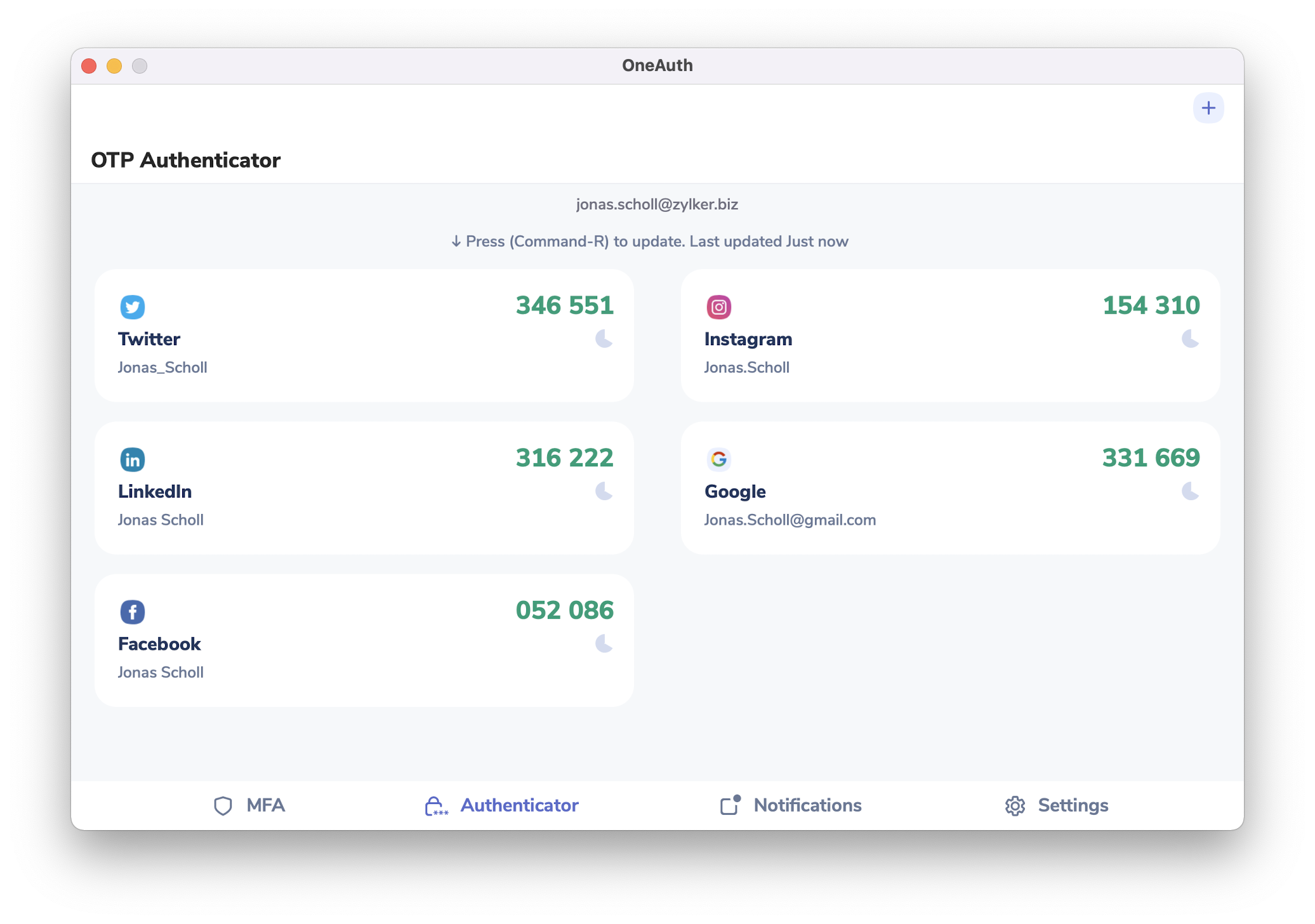Click the Instagram camera icon
1315x924 pixels.
coord(719,307)
